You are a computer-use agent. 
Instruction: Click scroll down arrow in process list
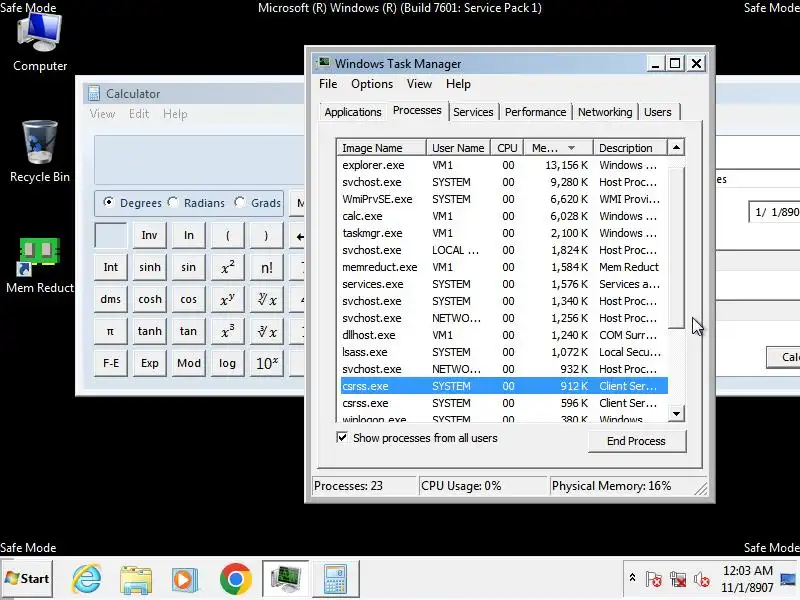point(676,414)
